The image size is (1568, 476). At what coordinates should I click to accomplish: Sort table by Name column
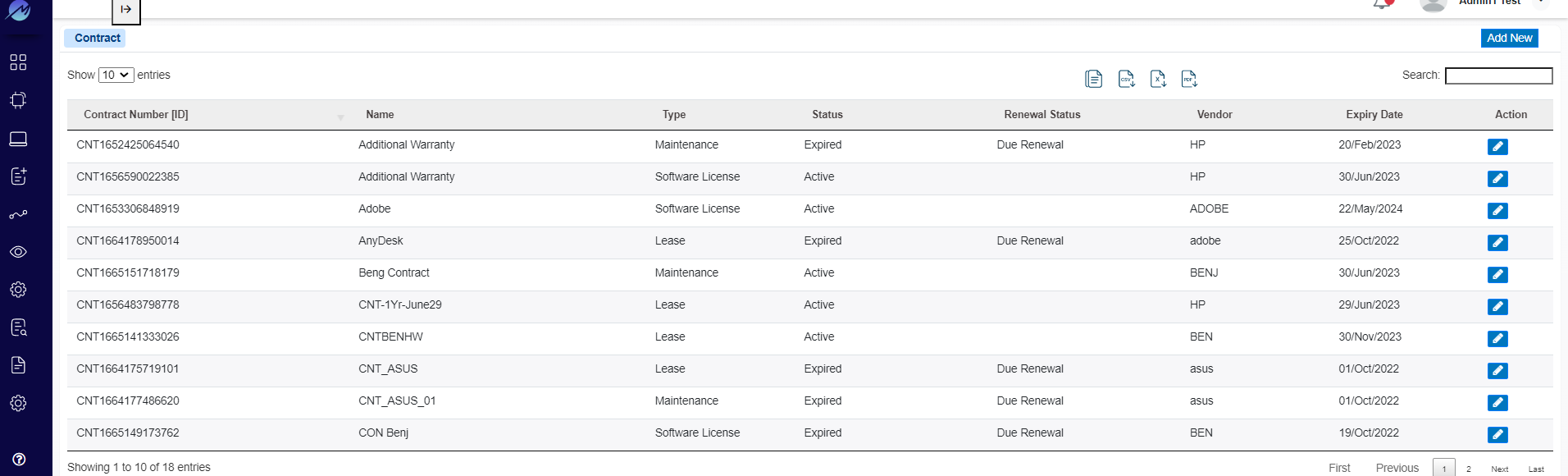380,115
